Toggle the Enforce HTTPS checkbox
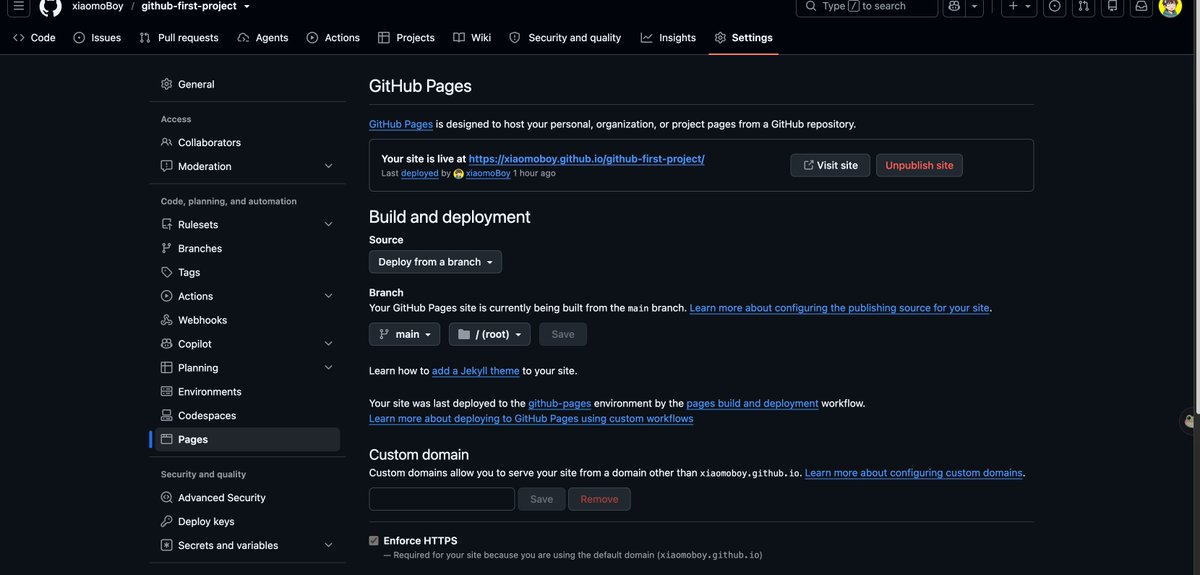1200x575 pixels. coord(374,541)
